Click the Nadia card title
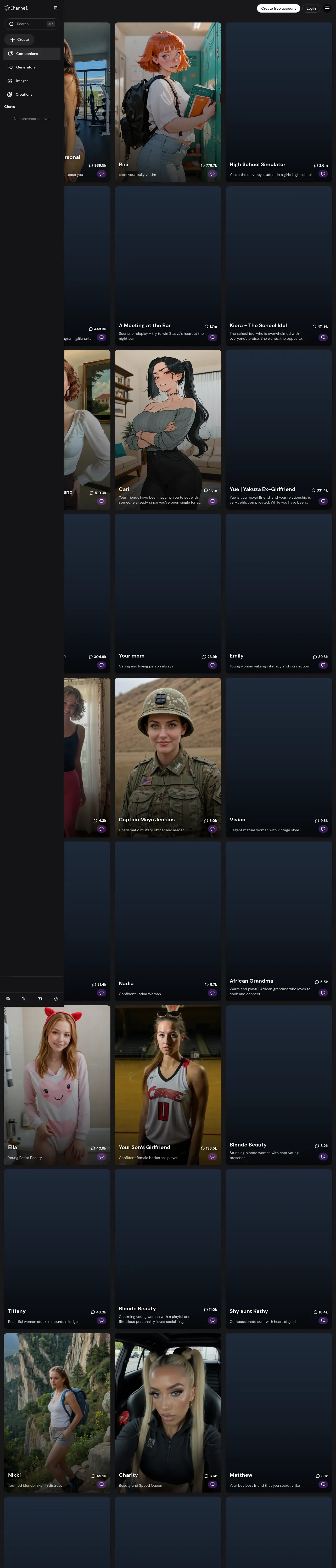The height and width of the screenshot is (1568, 336). [x=126, y=983]
